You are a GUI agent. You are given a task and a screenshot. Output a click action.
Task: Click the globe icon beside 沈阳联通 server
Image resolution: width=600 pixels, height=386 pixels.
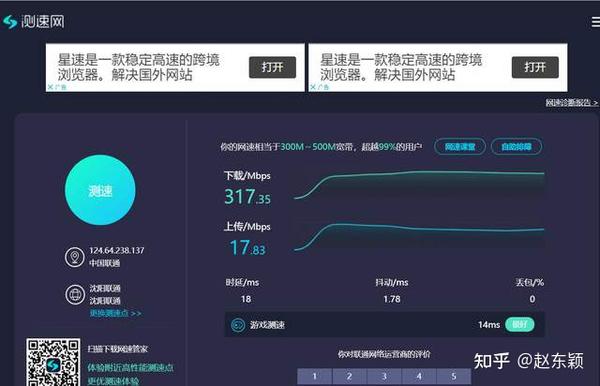[75, 294]
